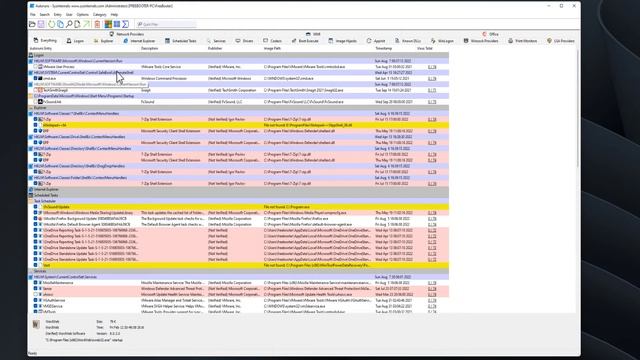Click the Find magnifier toolbar icon
The width and height of the screenshot is (640, 360).
click(69, 24)
